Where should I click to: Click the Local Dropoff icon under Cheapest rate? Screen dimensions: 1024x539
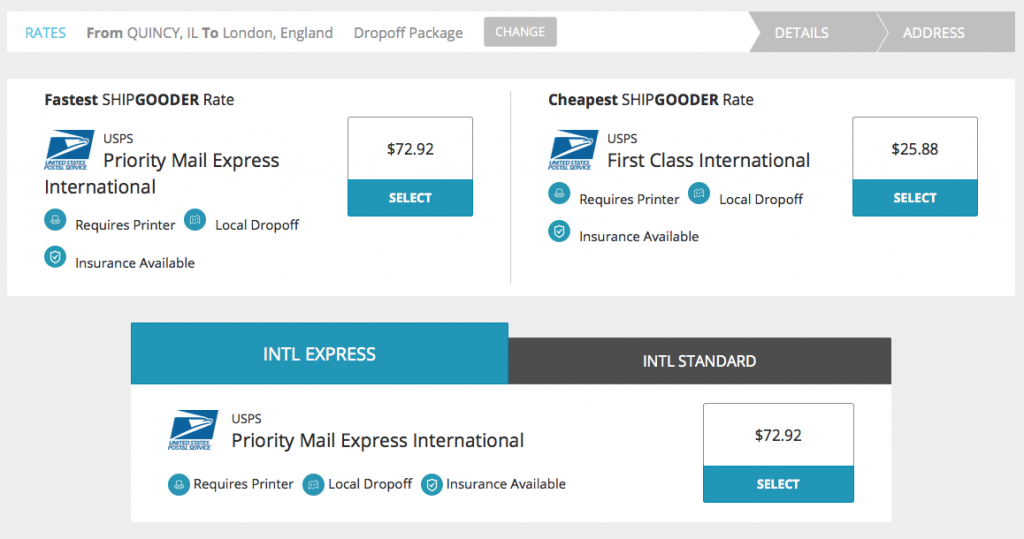(x=699, y=193)
